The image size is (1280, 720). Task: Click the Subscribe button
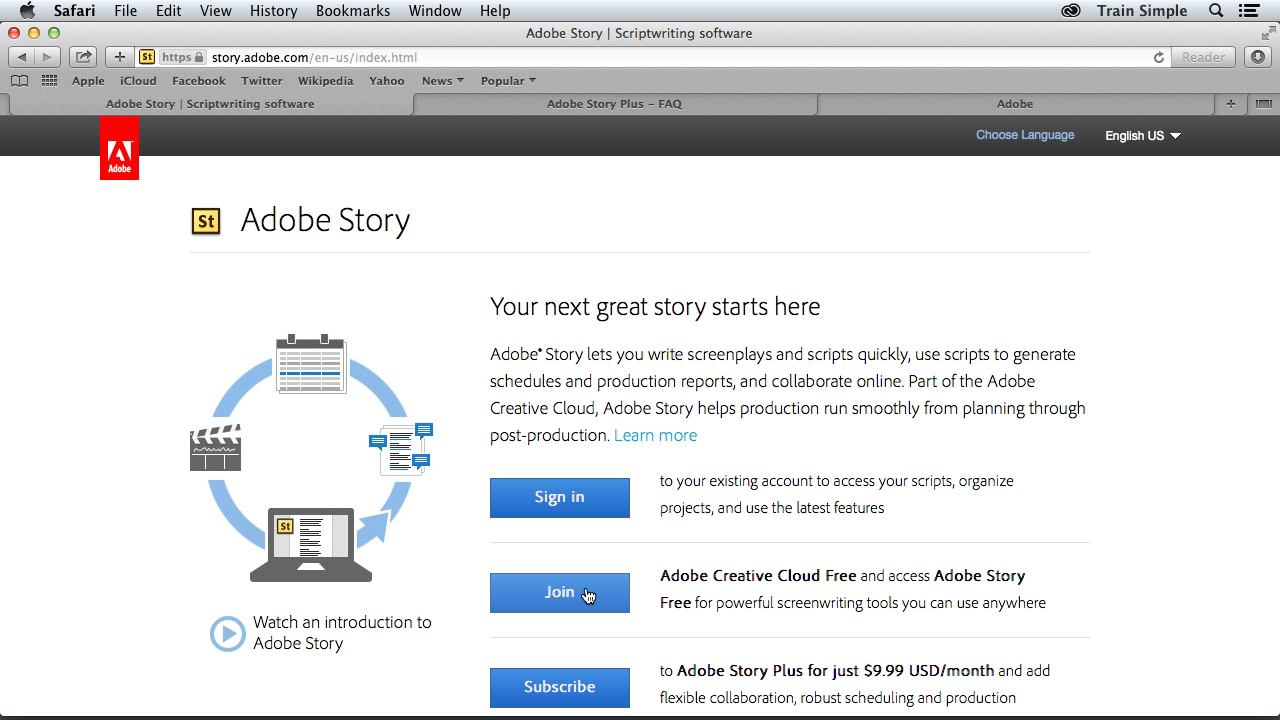point(560,687)
